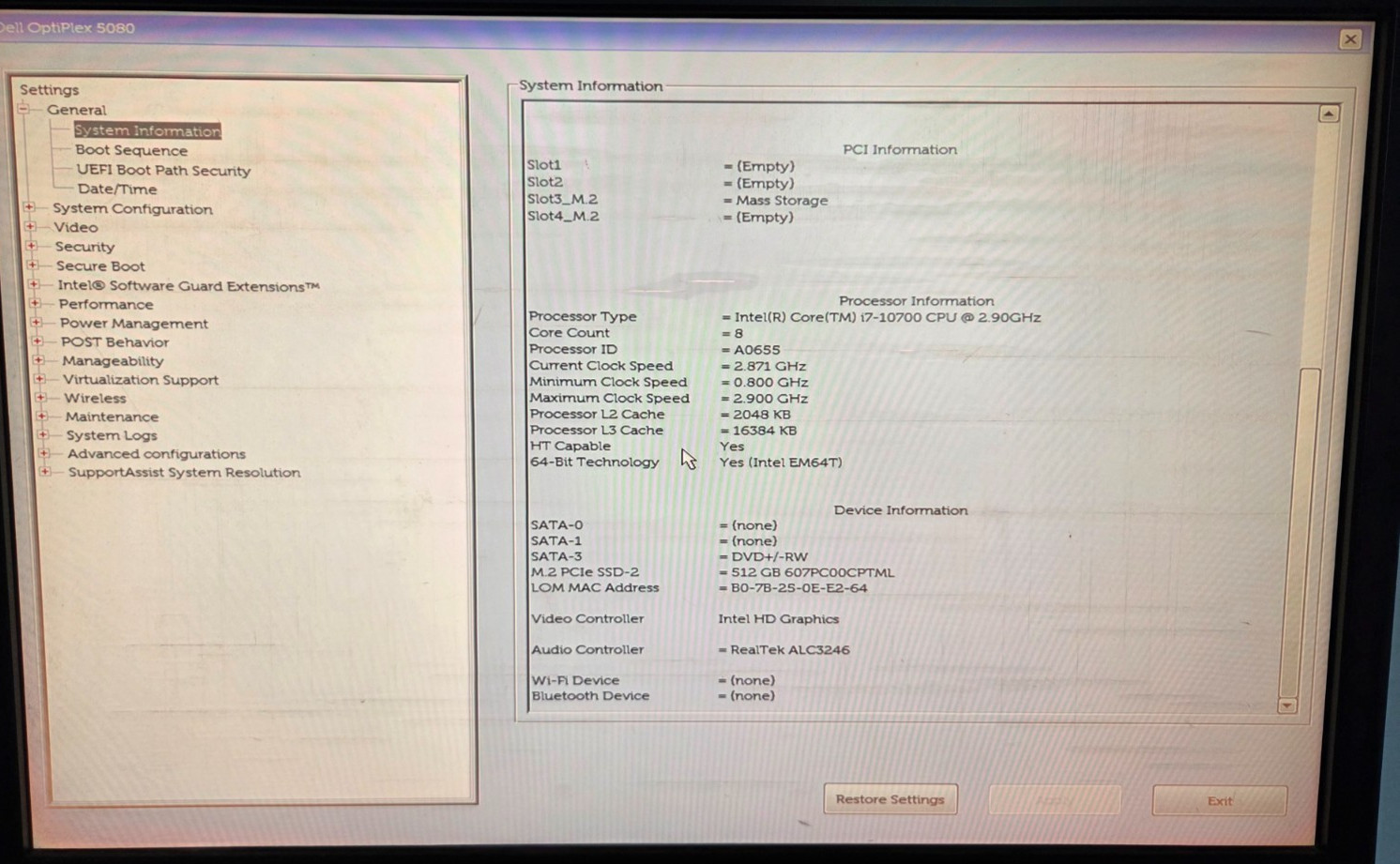This screenshot has width=1400, height=864.
Task: Select the POST Behavior label
Action: [x=115, y=342]
